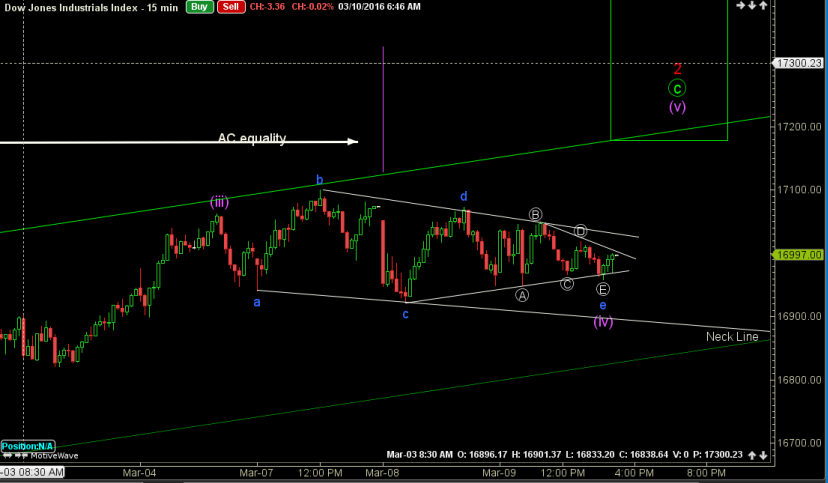Select the red wave 2 label
828x483 pixels.
678,69
